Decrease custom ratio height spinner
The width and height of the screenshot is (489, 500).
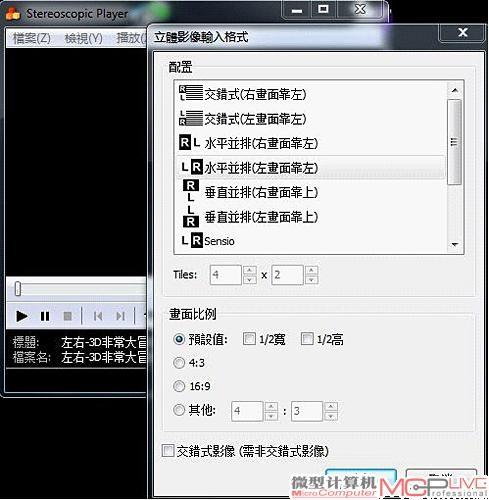tap(331, 416)
